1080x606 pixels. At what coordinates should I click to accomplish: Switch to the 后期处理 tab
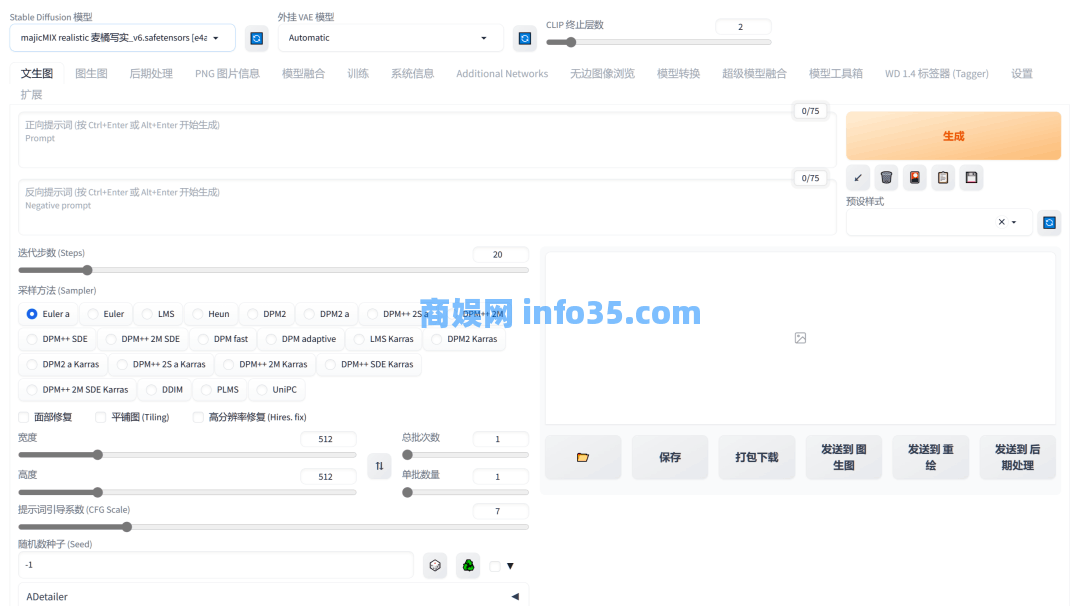click(151, 74)
